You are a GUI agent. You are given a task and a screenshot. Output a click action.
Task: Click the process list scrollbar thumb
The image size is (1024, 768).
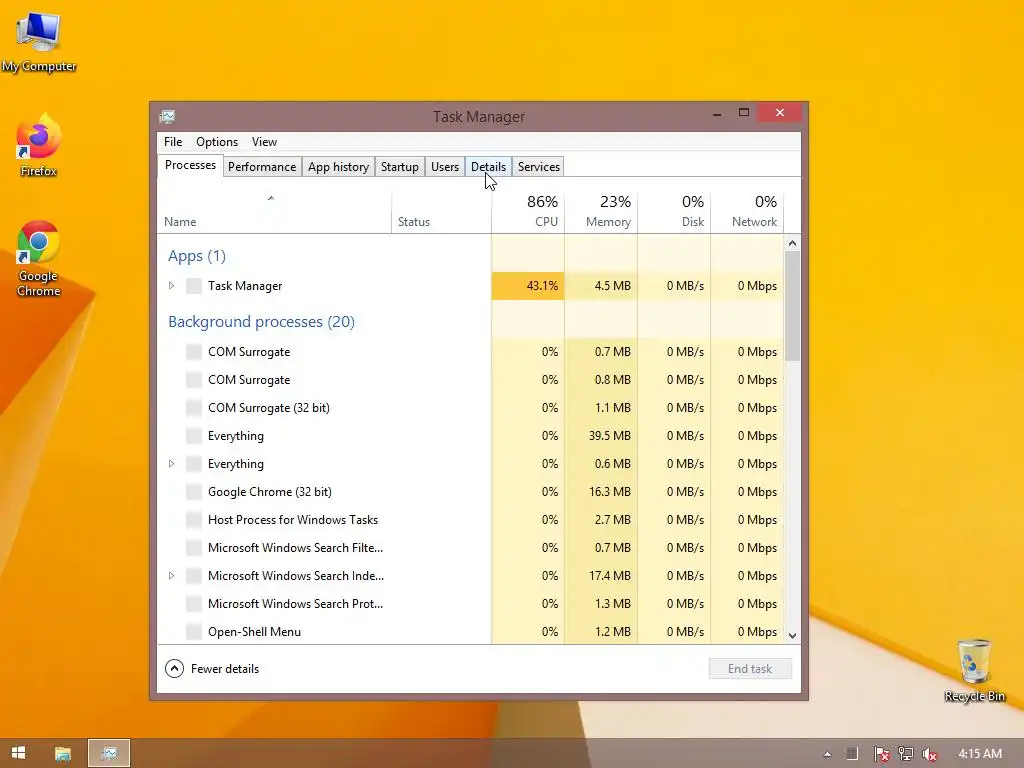coord(792,306)
